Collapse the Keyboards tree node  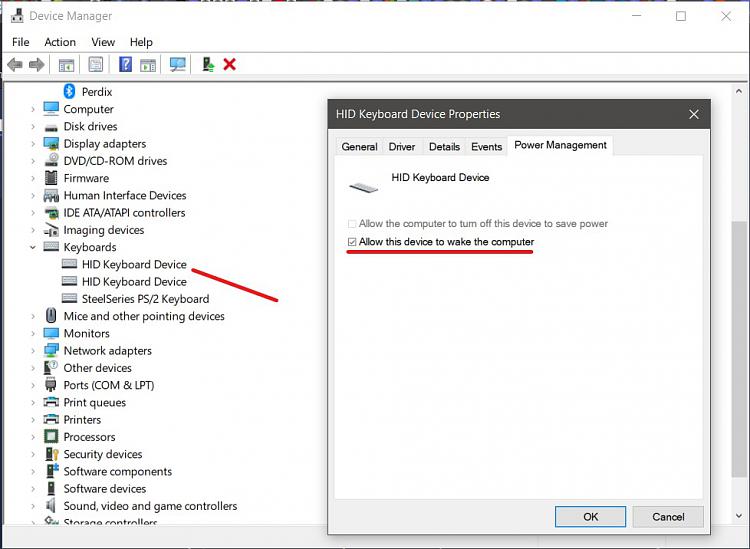33,247
